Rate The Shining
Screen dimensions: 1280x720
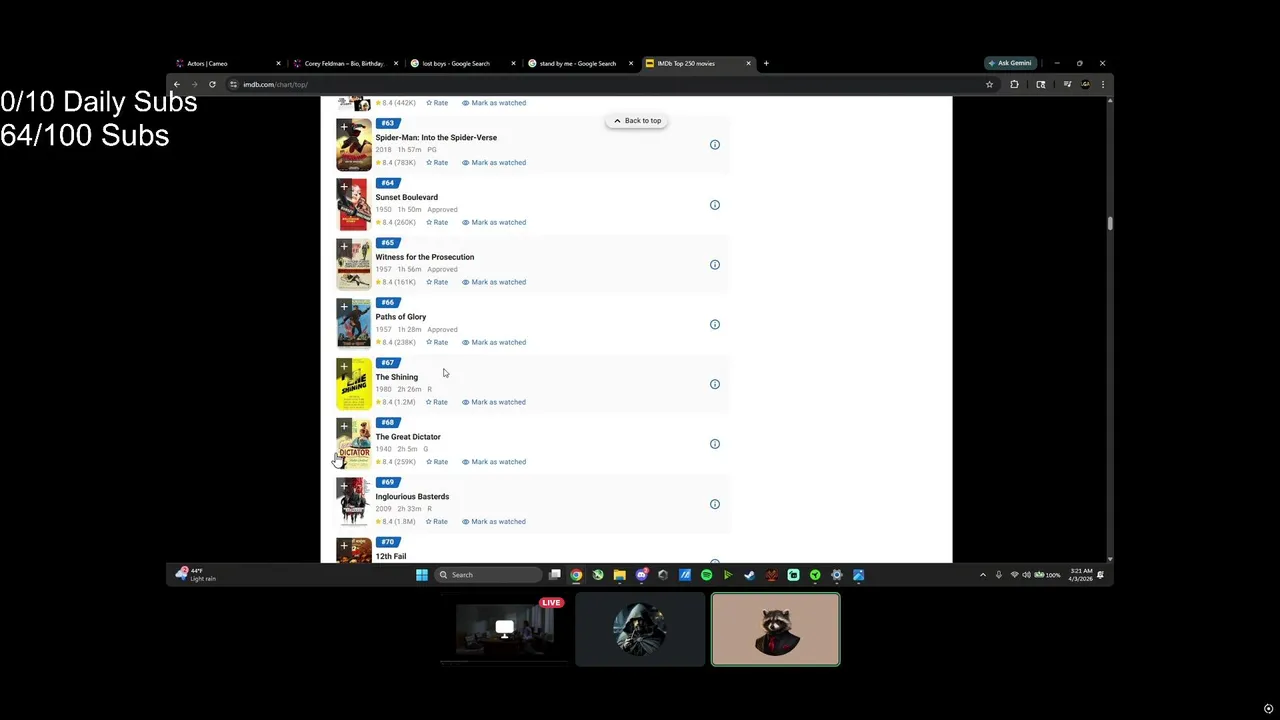click(437, 402)
